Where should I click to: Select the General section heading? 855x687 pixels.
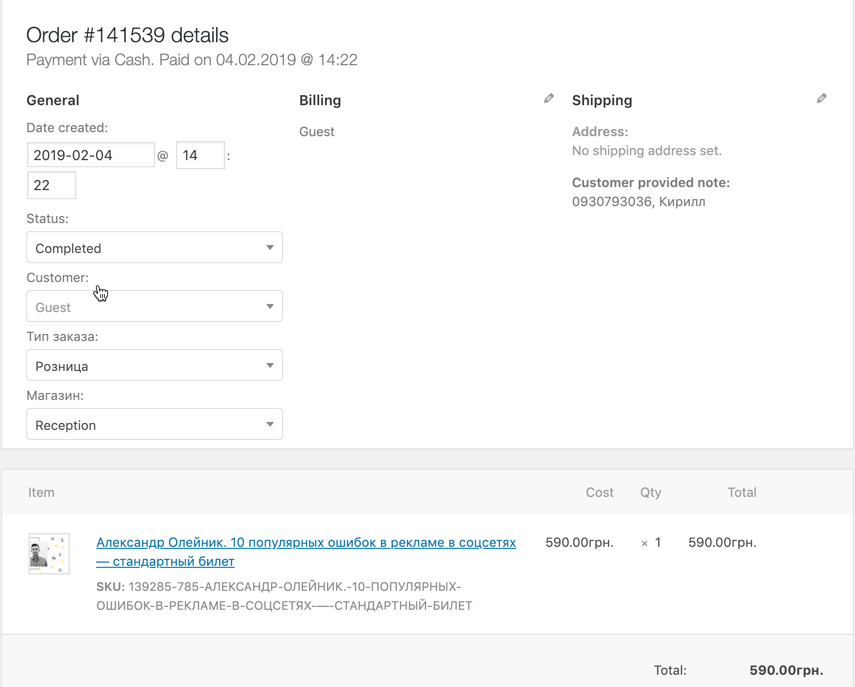pyautogui.click(x=53, y=100)
